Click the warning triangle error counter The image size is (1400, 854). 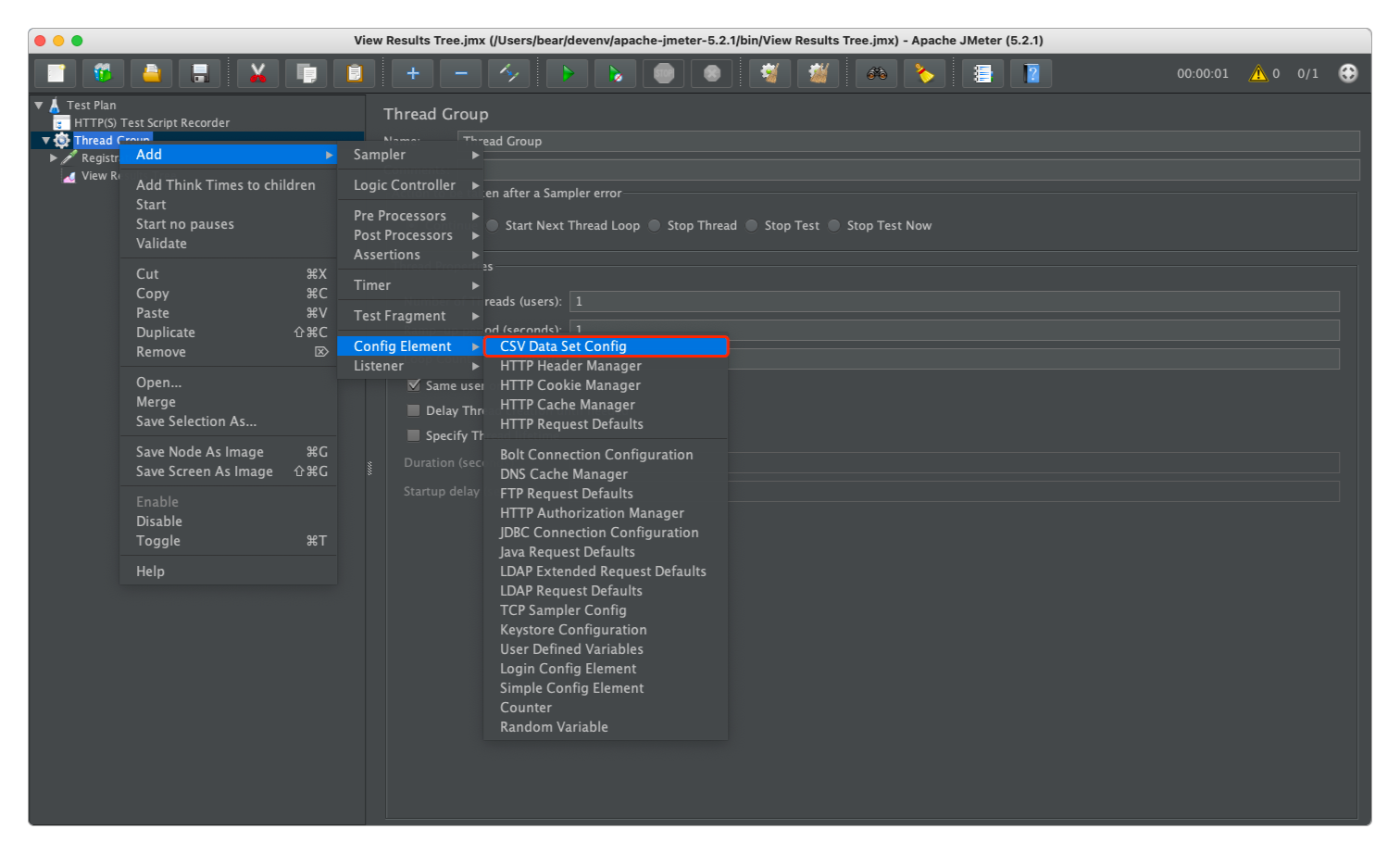pos(1257,73)
